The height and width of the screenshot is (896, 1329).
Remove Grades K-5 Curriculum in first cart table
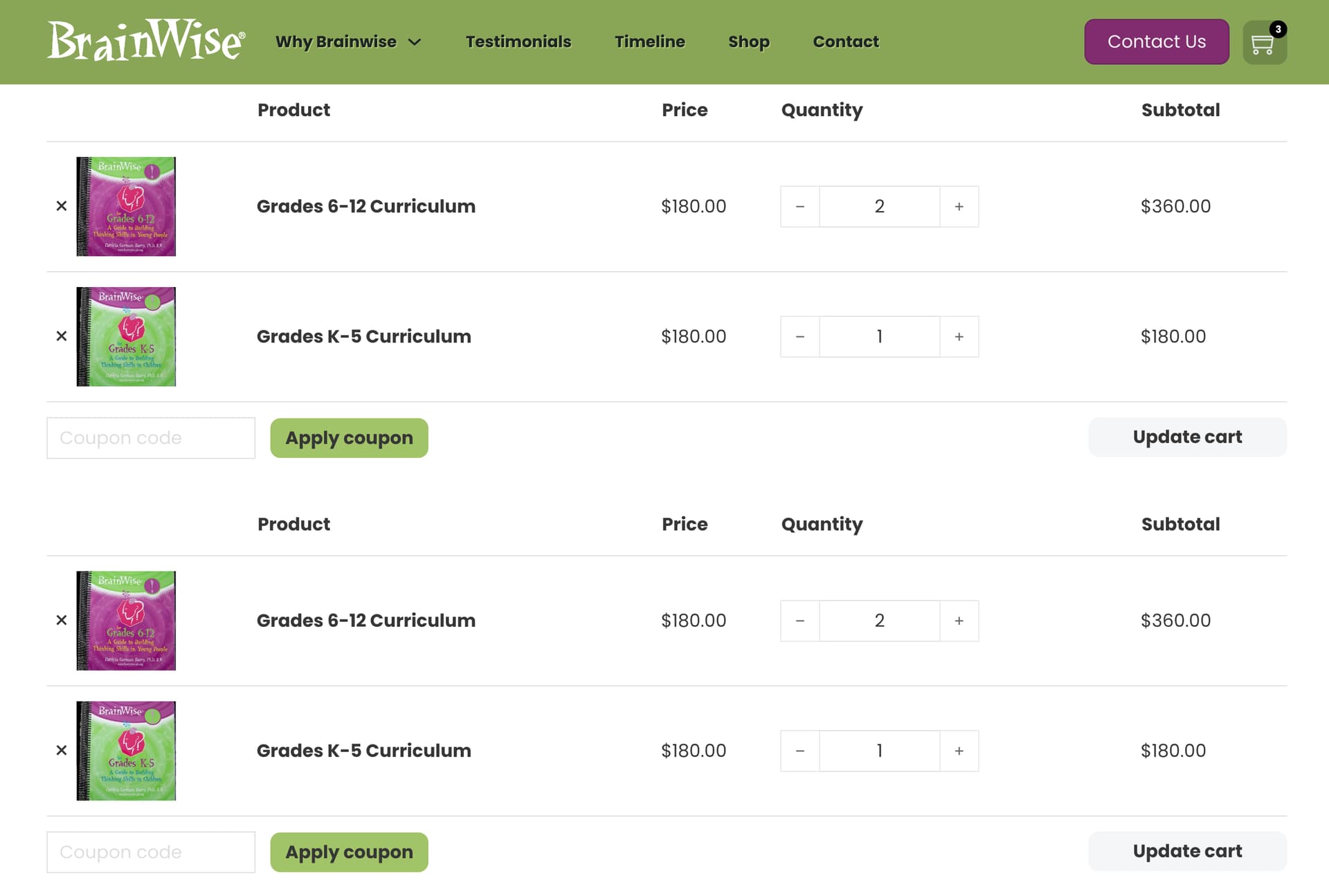[62, 336]
